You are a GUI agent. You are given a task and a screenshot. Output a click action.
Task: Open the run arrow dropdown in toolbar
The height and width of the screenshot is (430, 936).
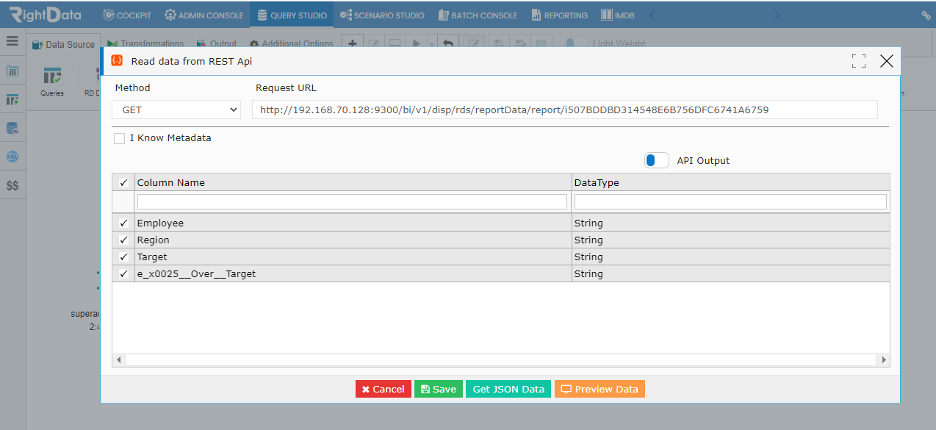(x=432, y=44)
